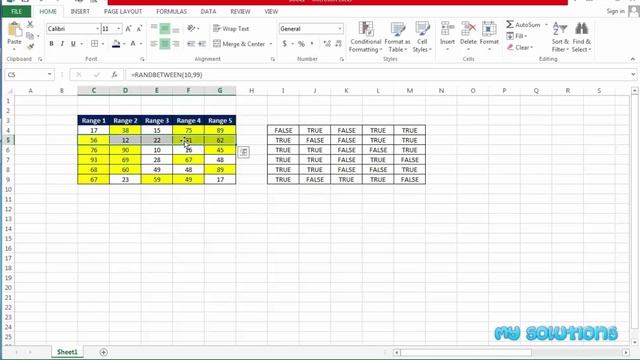This screenshot has height=360, width=640.
Task: Open the FILE tab
Action: point(16,11)
